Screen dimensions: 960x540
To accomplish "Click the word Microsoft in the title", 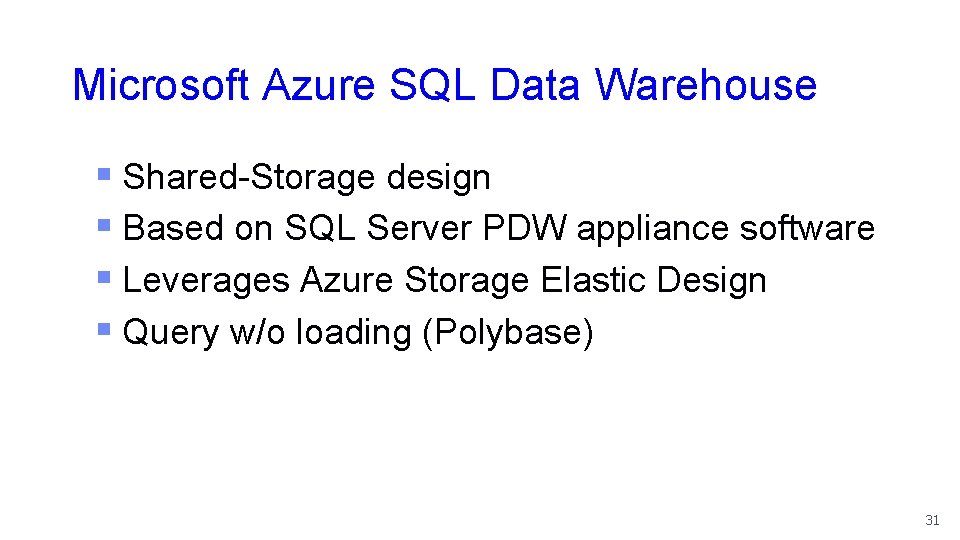I will point(160,85).
